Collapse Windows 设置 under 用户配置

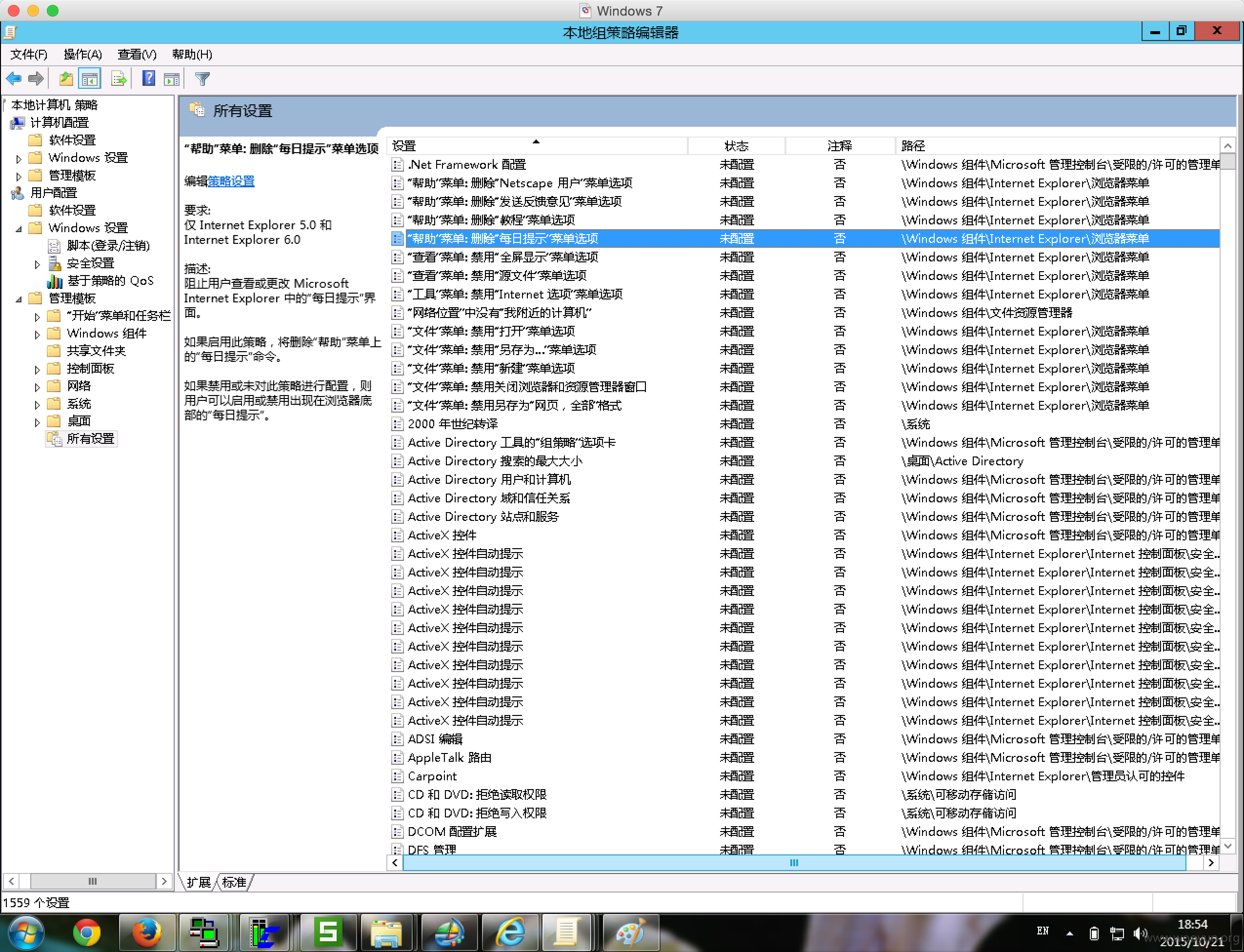[19, 229]
